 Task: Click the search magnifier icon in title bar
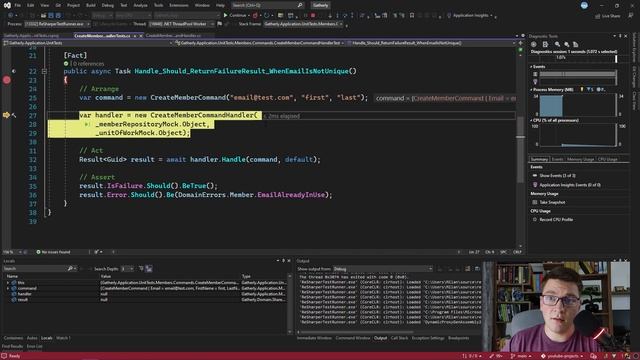[300, 5]
